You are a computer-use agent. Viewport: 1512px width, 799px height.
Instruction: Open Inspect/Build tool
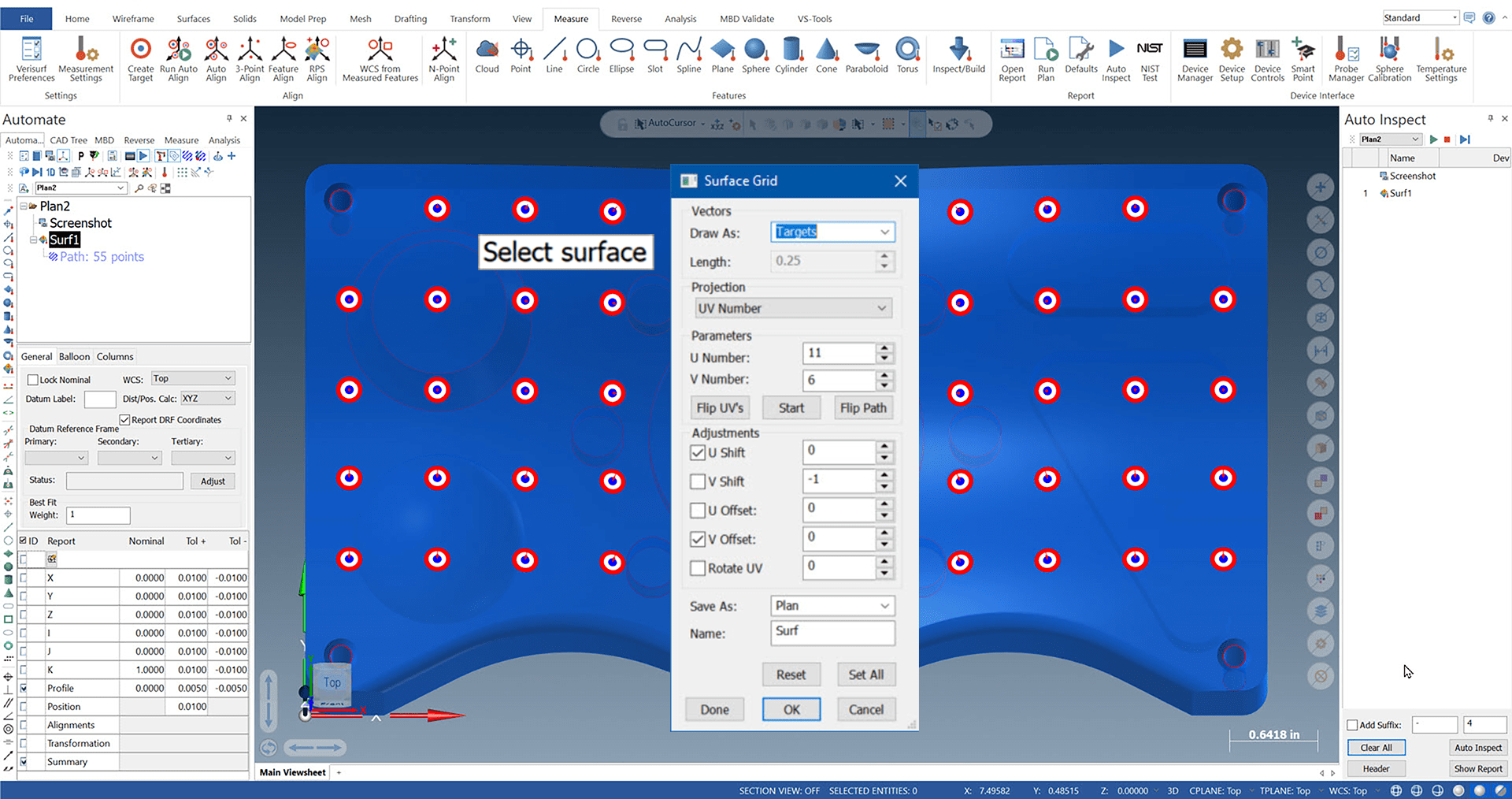click(x=959, y=55)
